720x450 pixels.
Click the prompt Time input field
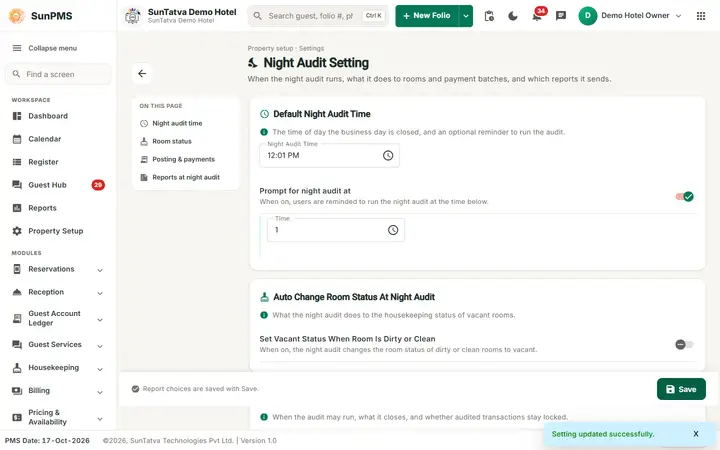[336, 230]
